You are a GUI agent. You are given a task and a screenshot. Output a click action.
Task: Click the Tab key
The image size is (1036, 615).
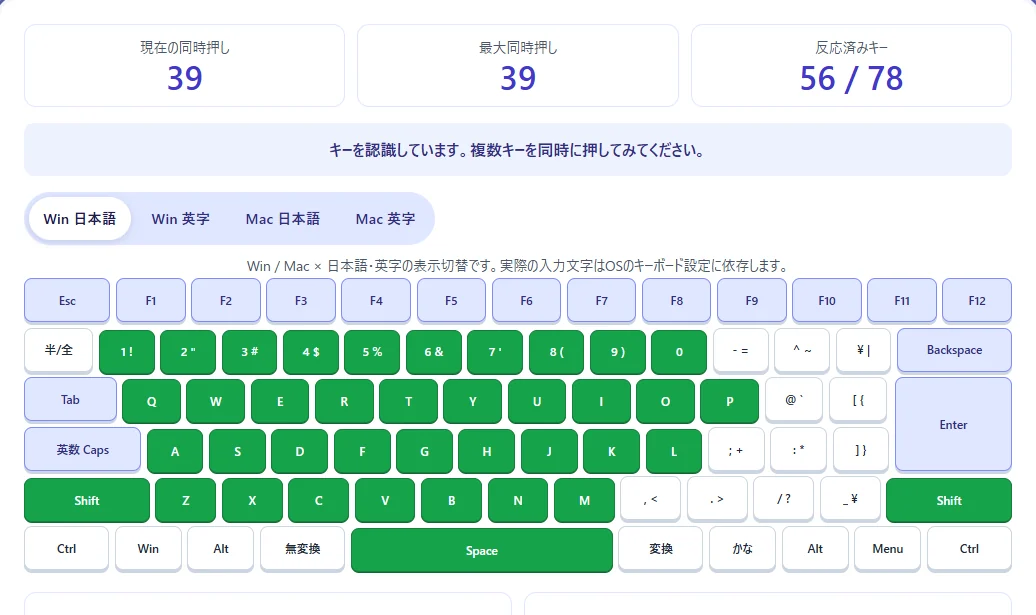tap(70, 400)
